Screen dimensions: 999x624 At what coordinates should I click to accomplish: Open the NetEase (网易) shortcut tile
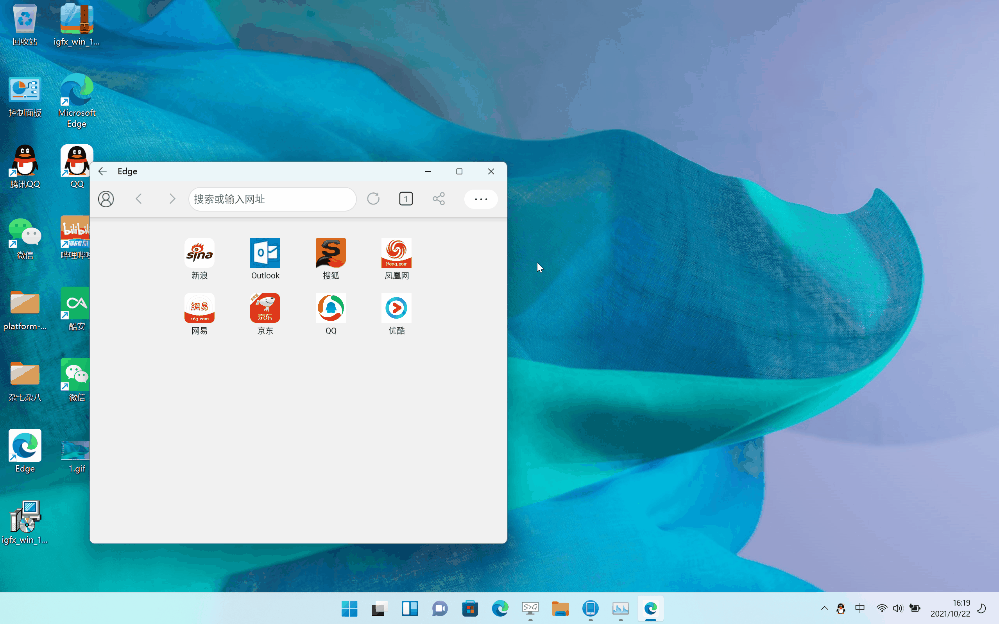tap(199, 309)
